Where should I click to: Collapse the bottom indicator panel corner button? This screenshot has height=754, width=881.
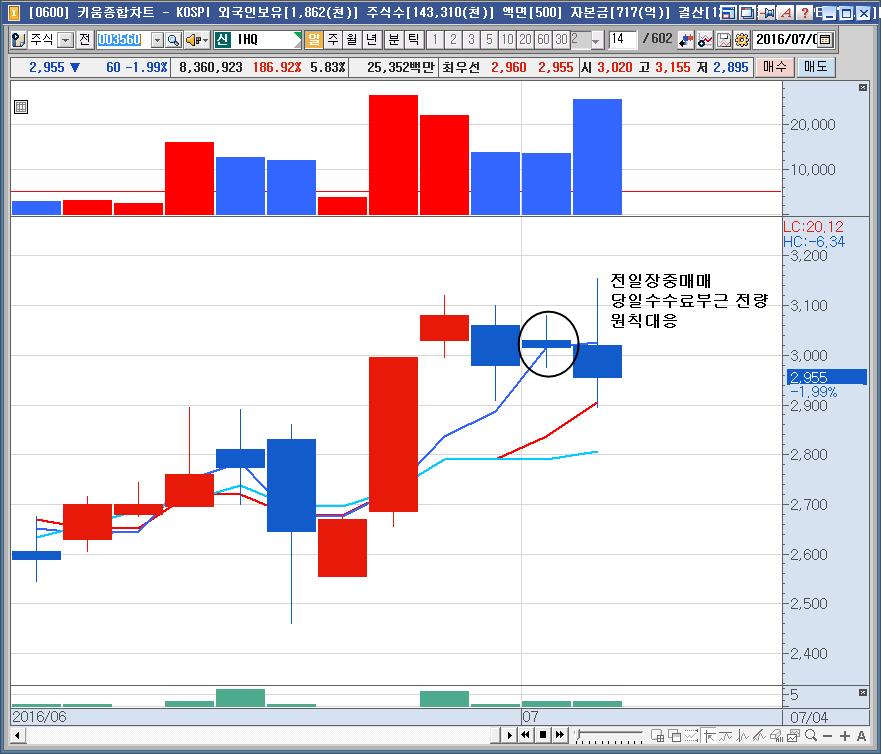click(863, 692)
